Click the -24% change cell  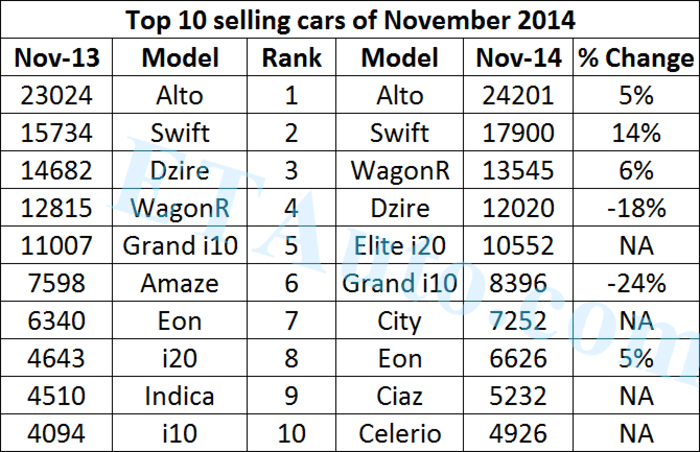click(635, 283)
